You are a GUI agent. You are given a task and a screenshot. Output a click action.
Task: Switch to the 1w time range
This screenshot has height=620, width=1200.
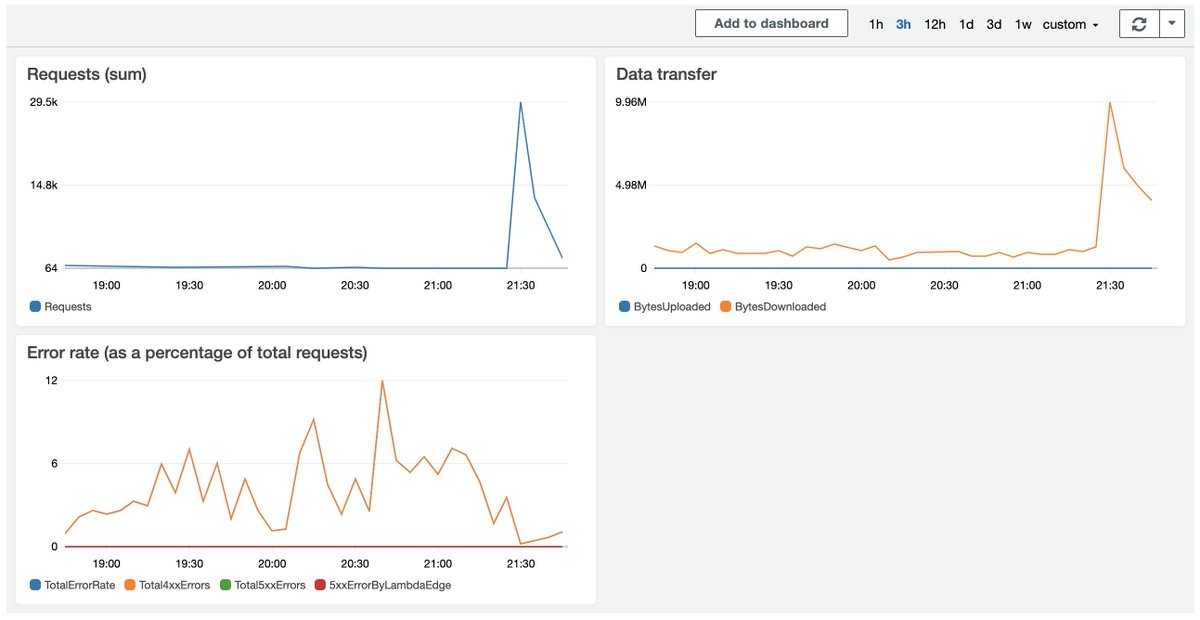coord(1023,24)
